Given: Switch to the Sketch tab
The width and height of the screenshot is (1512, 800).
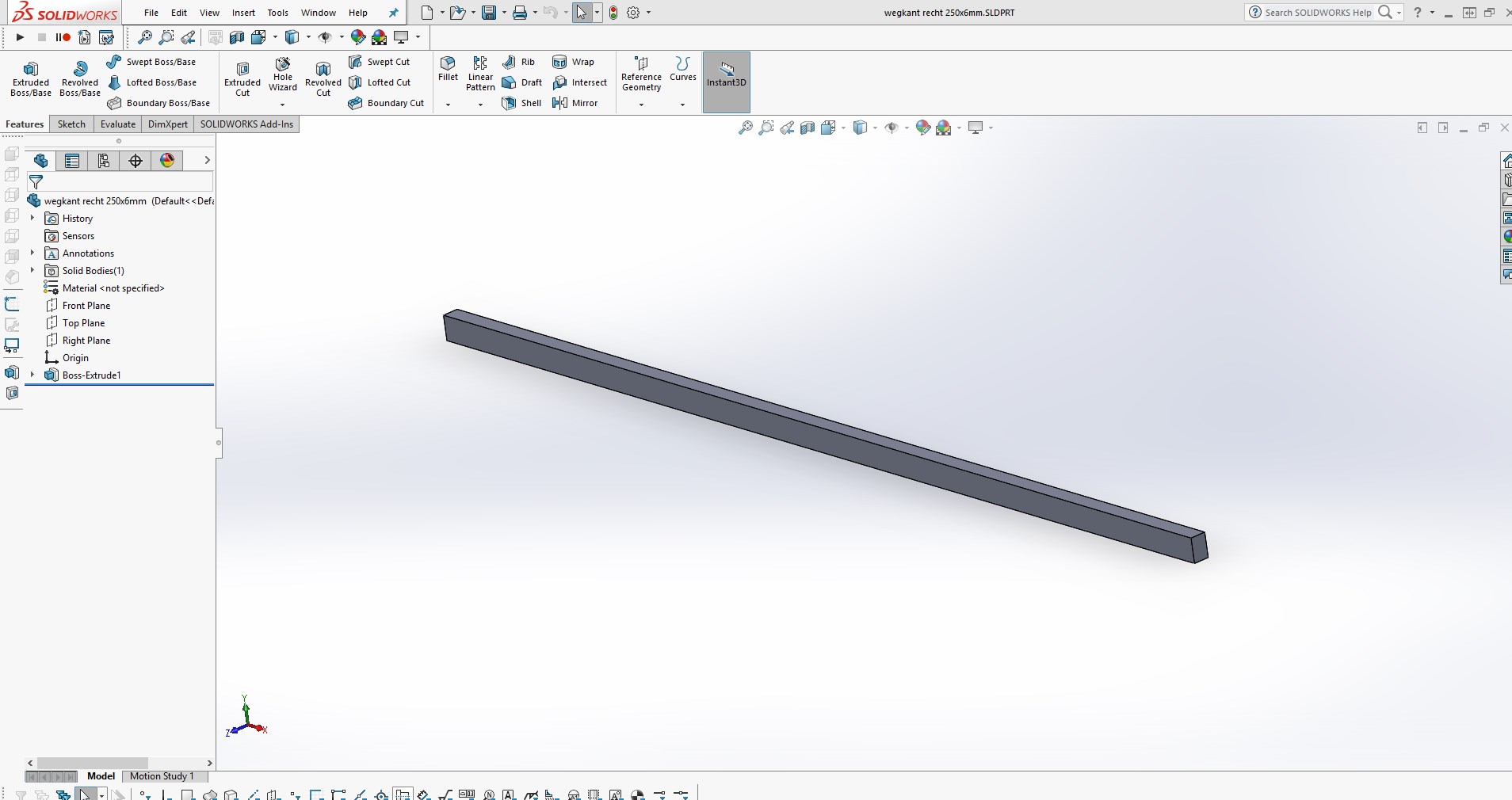Looking at the screenshot, I should (x=71, y=124).
